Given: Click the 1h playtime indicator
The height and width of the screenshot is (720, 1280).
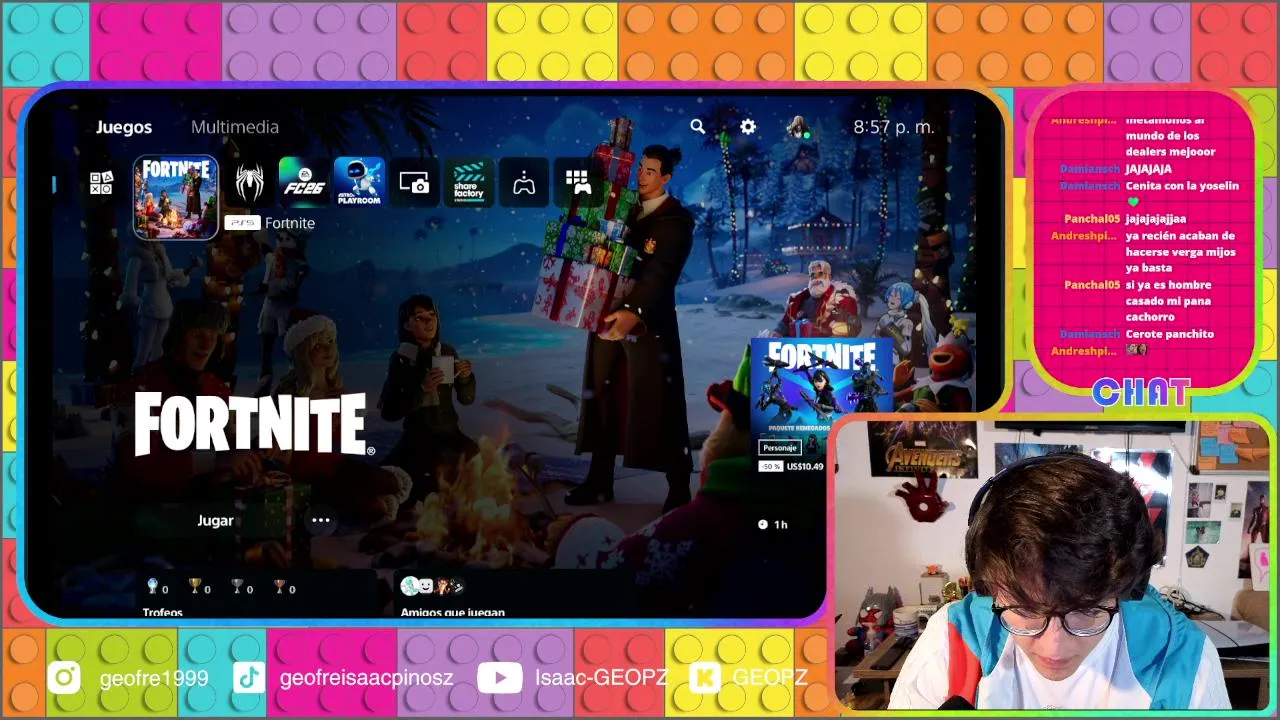Looking at the screenshot, I should pos(773,524).
